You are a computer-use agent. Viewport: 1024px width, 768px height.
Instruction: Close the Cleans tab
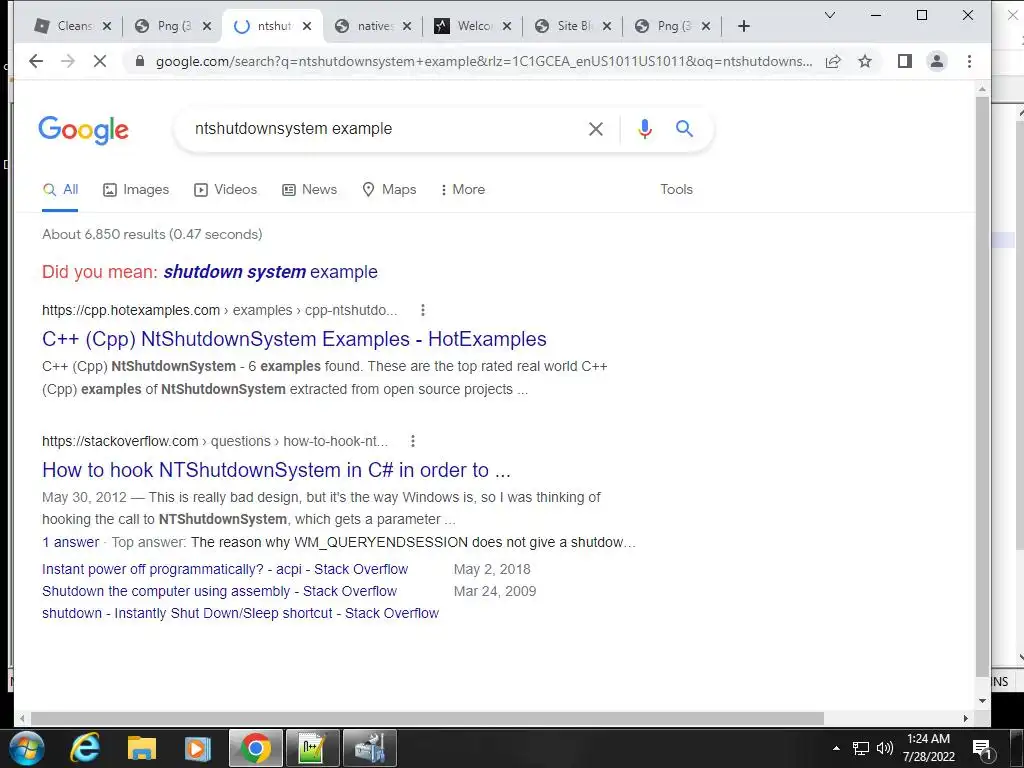point(107,26)
